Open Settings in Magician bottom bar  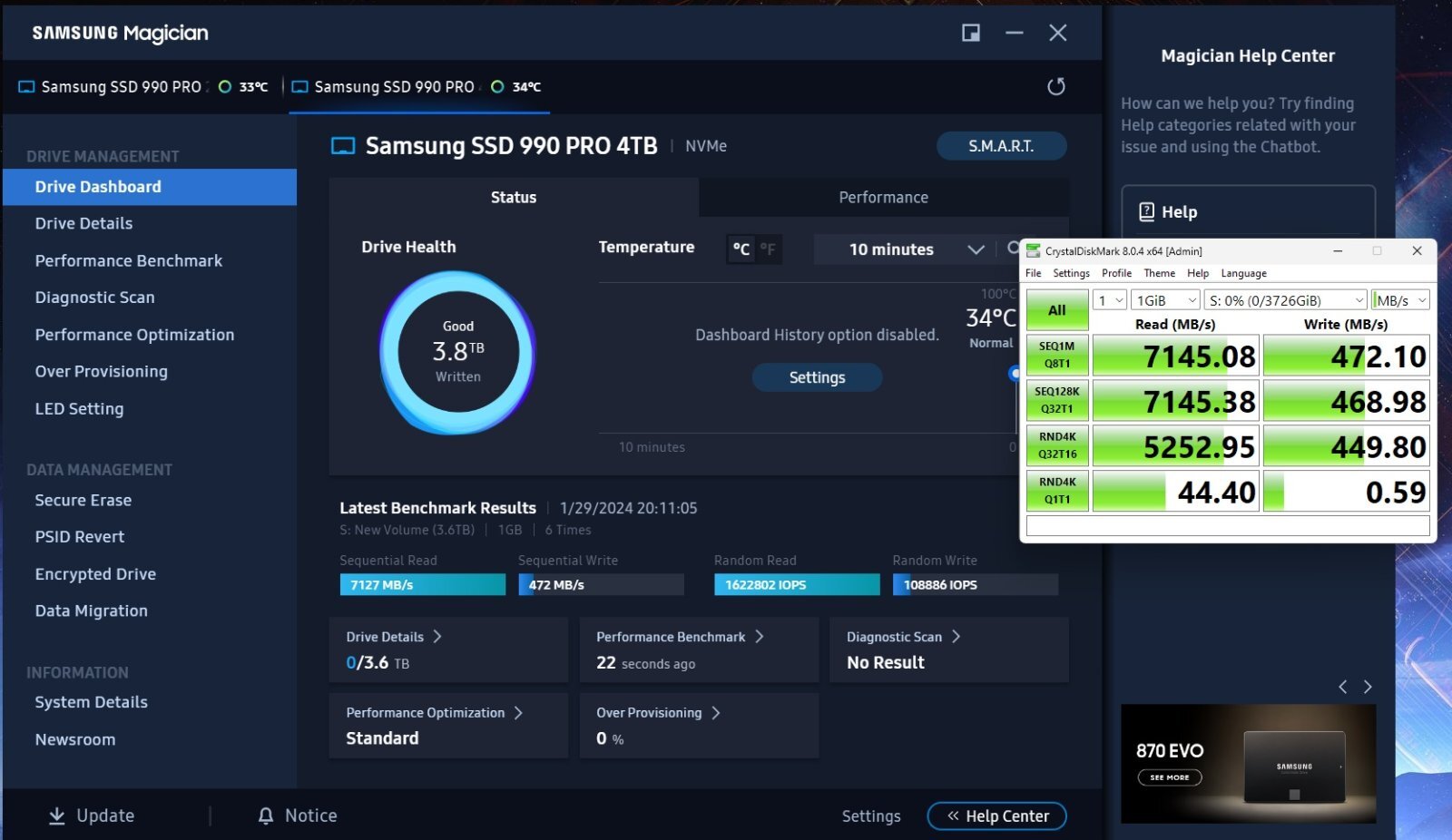tap(871, 816)
